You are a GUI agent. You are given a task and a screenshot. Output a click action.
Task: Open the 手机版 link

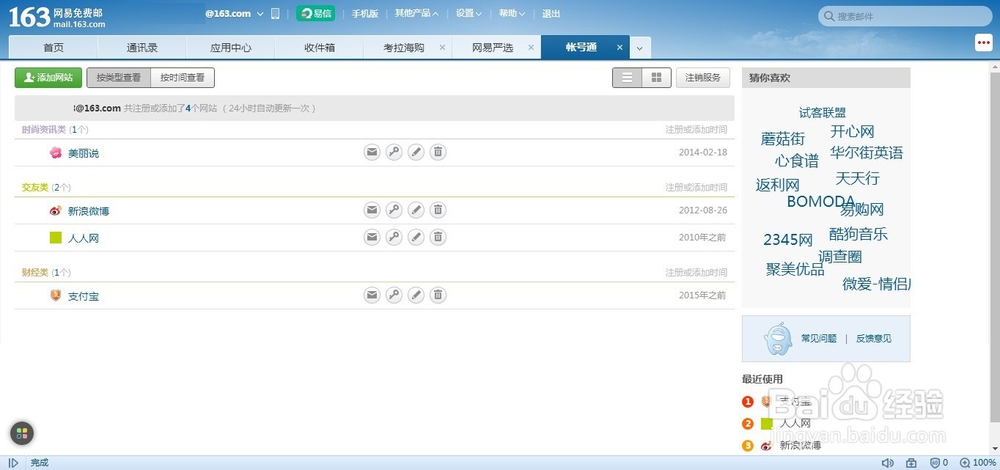365,13
